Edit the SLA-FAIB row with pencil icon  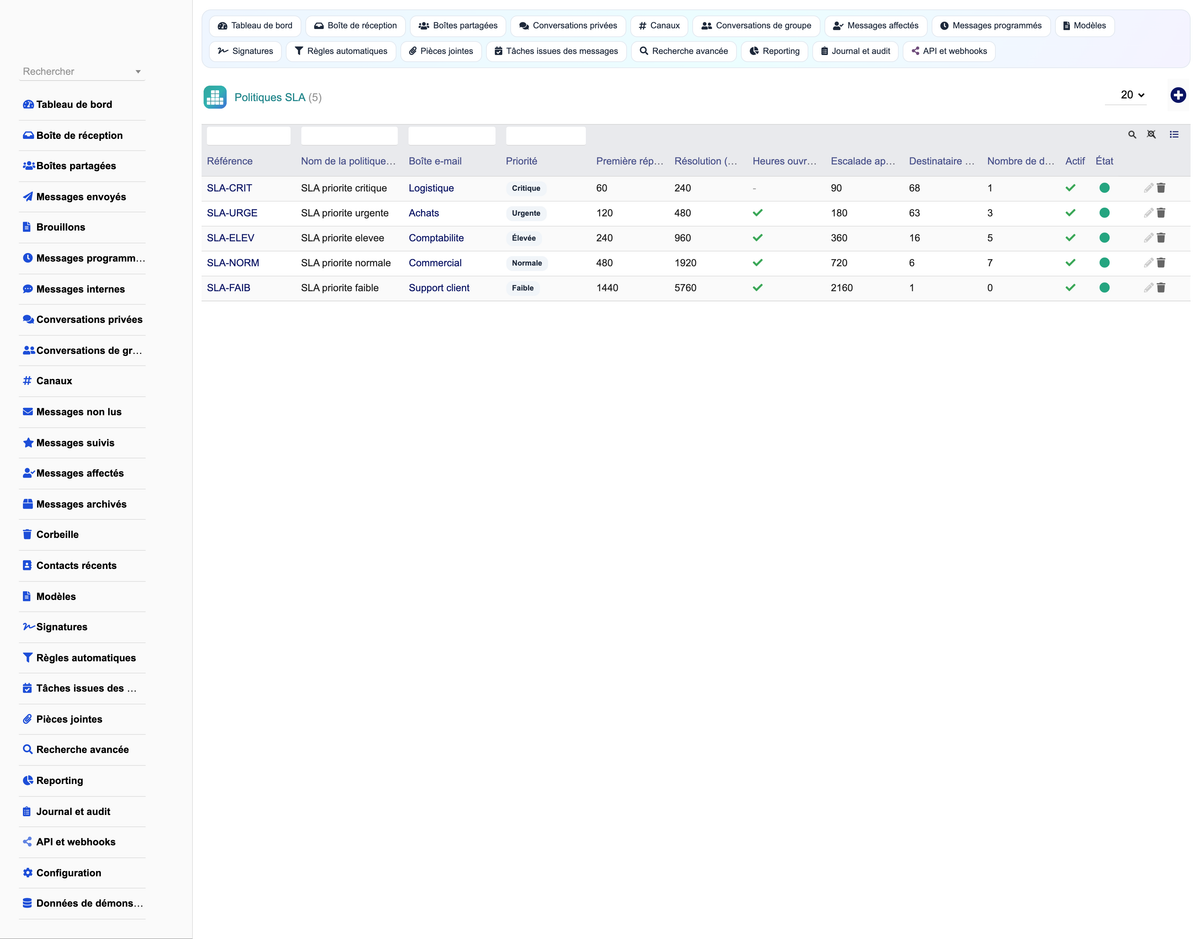click(1149, 288)
